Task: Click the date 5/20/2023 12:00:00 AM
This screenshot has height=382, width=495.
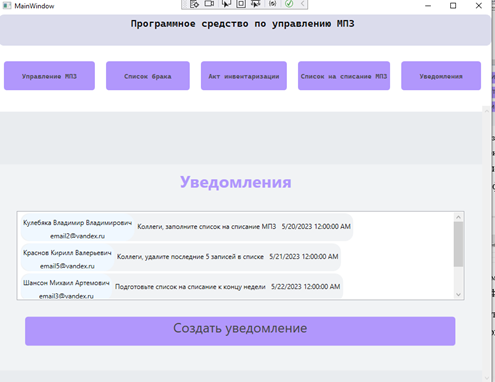Action: [x=316, y=227]
